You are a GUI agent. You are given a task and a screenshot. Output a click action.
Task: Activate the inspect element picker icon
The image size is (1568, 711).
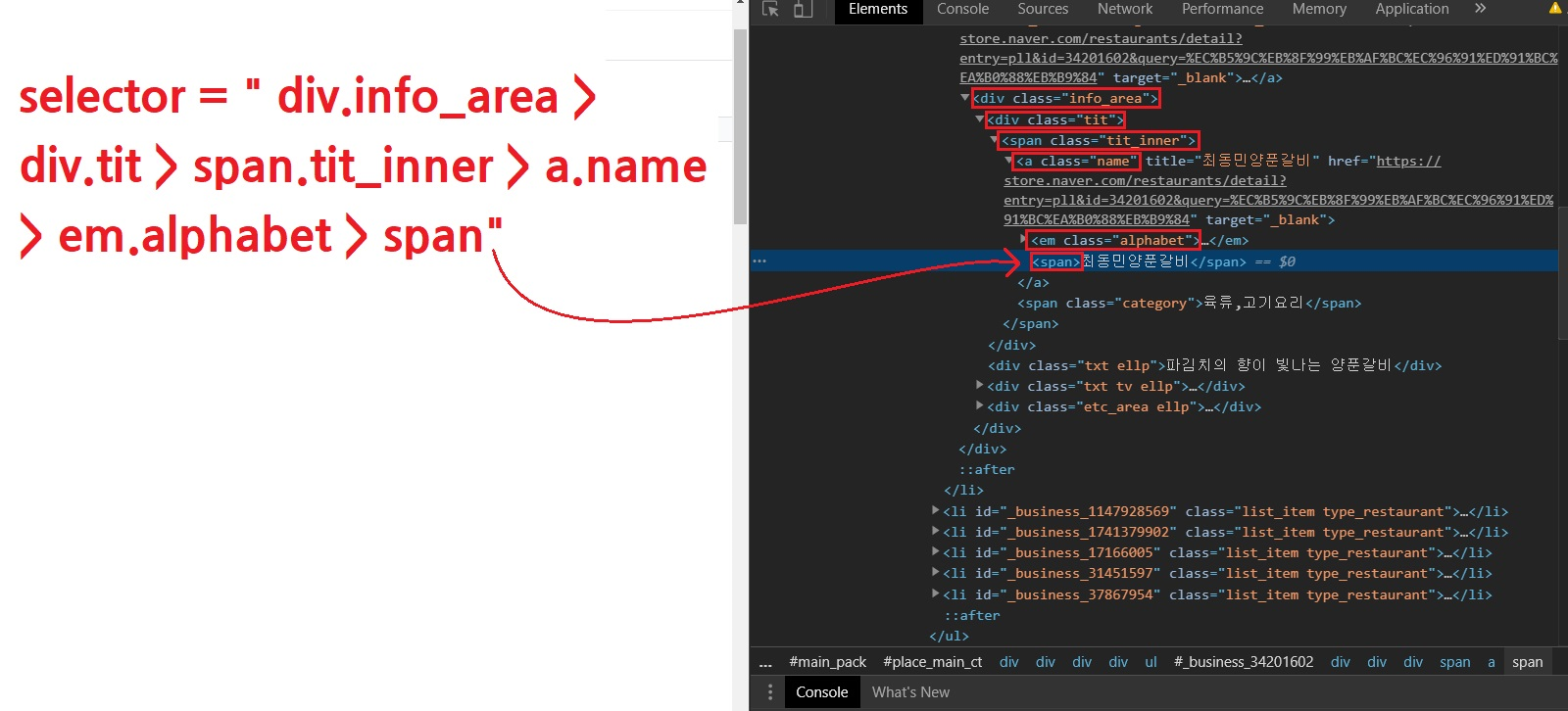point(770,9)
